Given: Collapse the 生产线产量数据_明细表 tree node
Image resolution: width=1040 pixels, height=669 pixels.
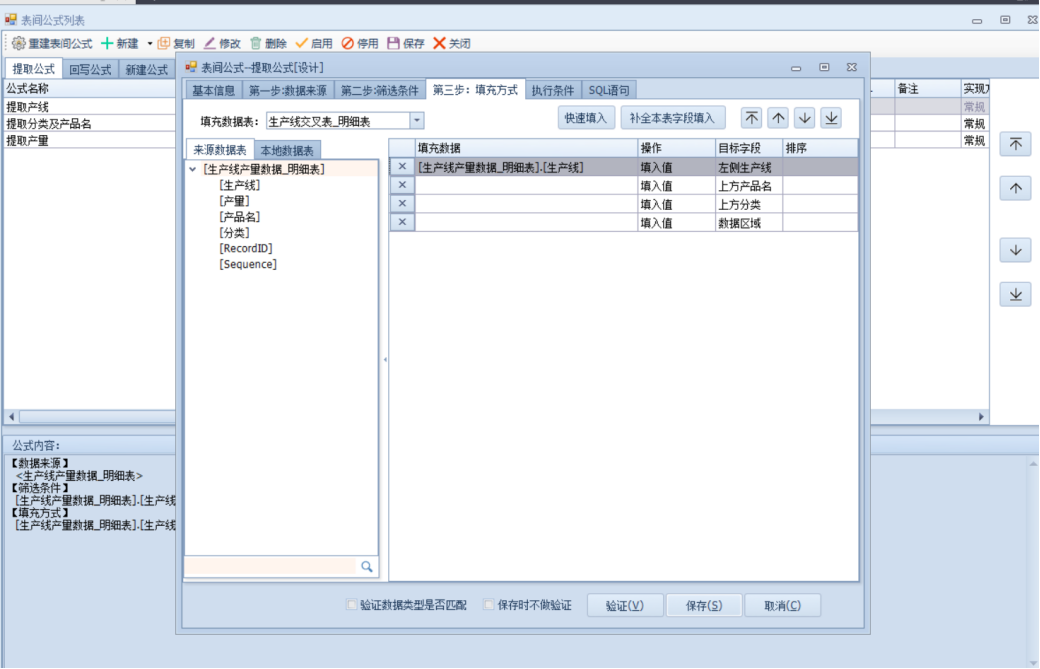Looking at the screenshot, I should 192,169.
